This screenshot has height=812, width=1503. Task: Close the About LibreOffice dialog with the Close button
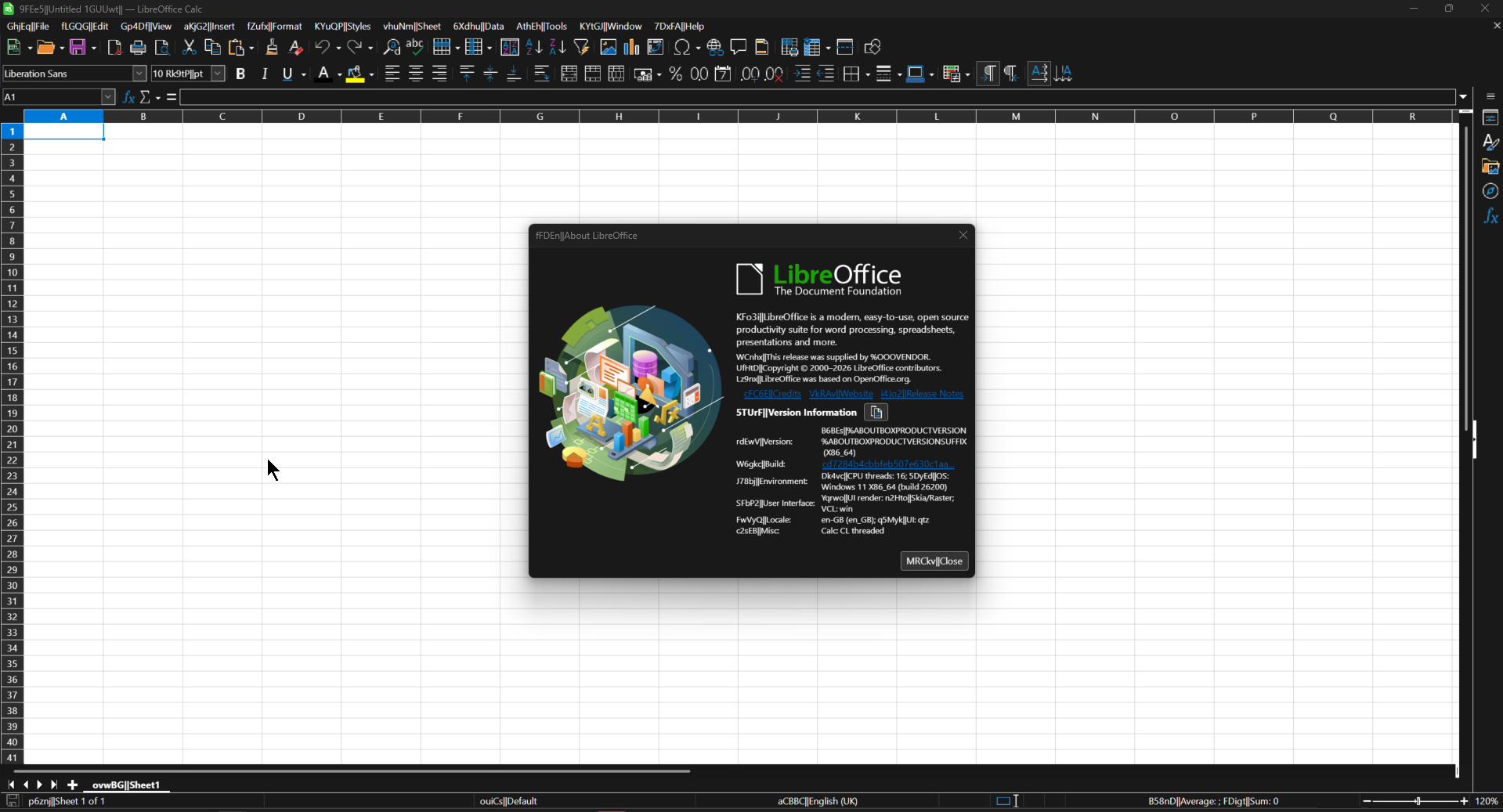(934, 561)
